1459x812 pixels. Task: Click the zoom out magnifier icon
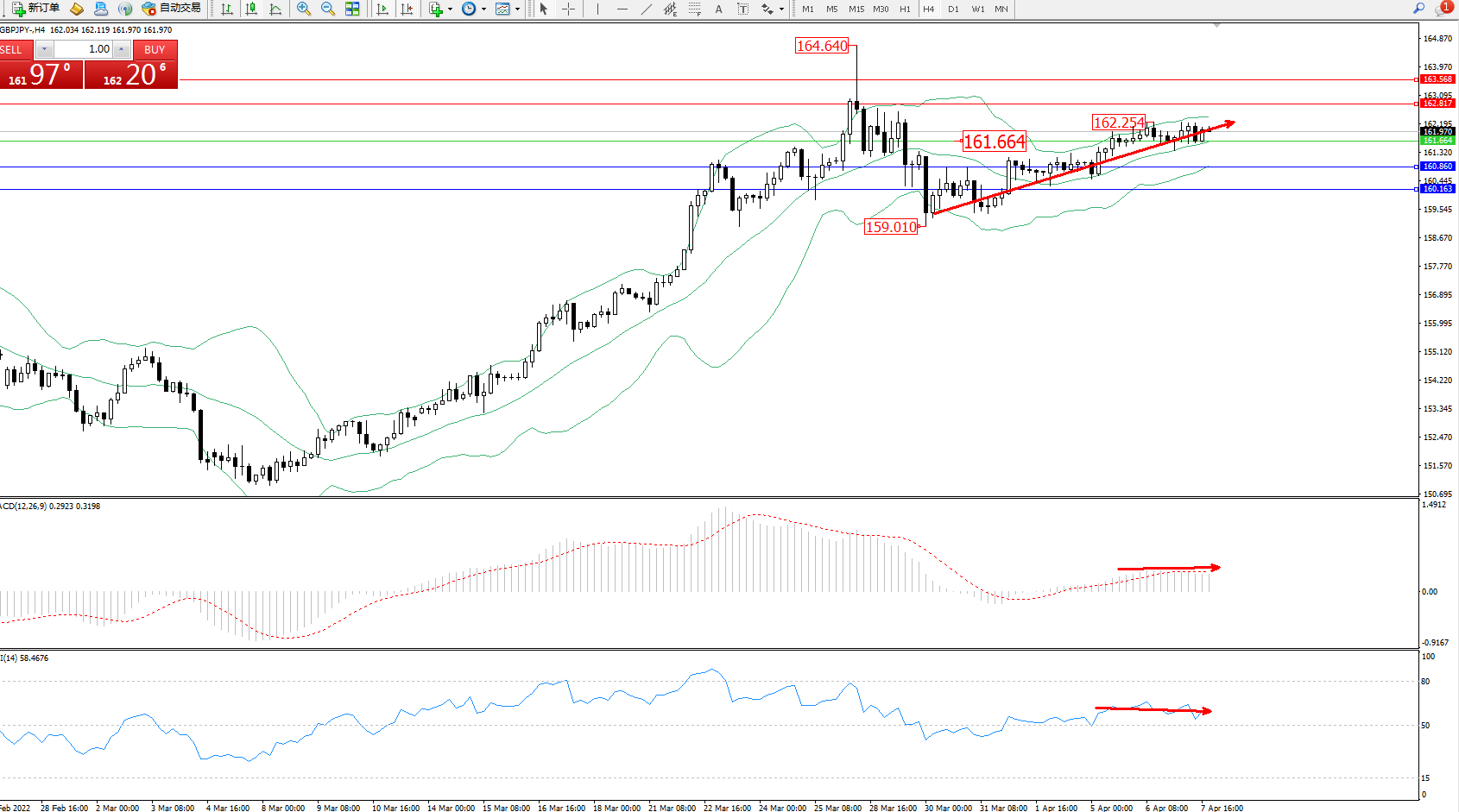click(327, 9)
